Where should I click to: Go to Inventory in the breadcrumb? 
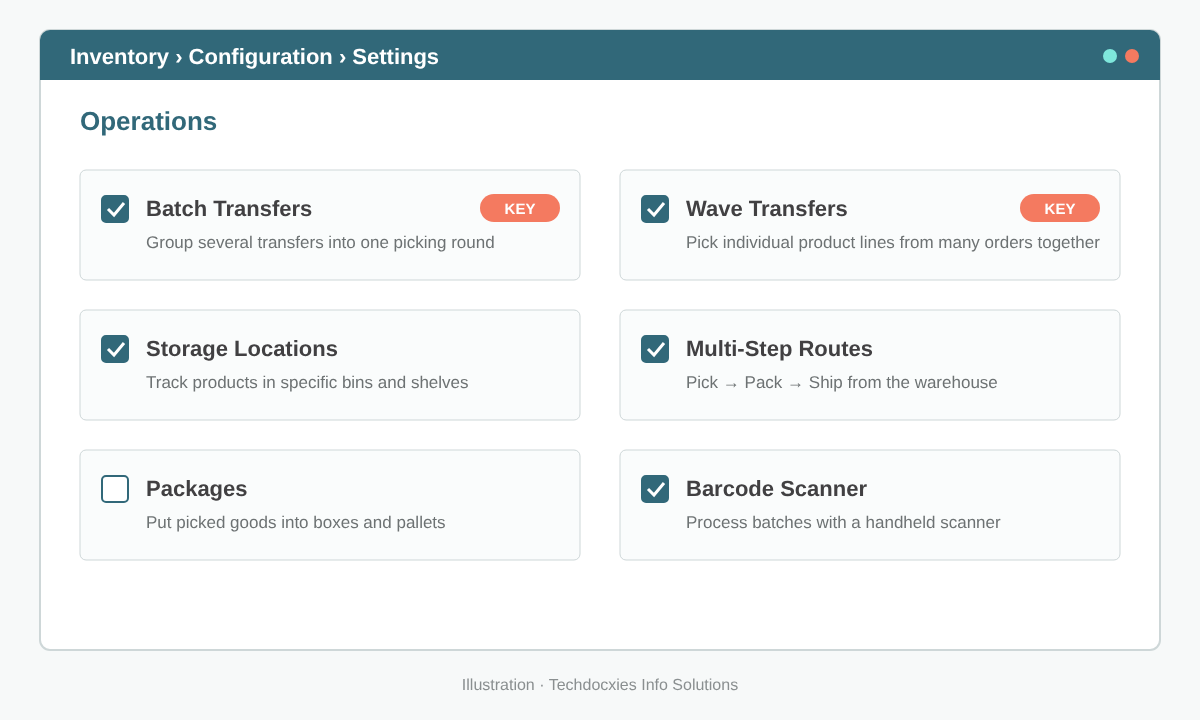pos(119,57)
